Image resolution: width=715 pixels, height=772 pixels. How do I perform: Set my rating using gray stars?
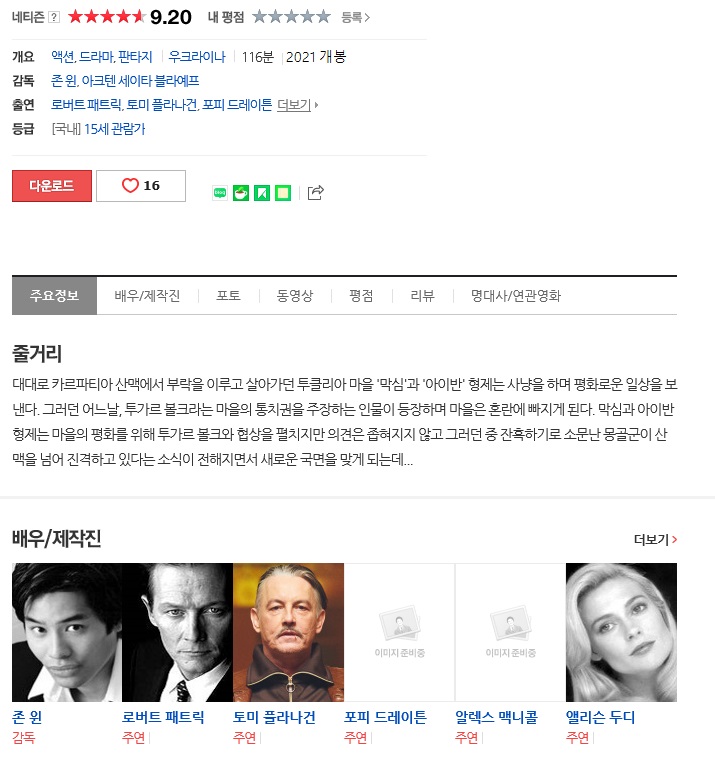click(x=292, y=17)
